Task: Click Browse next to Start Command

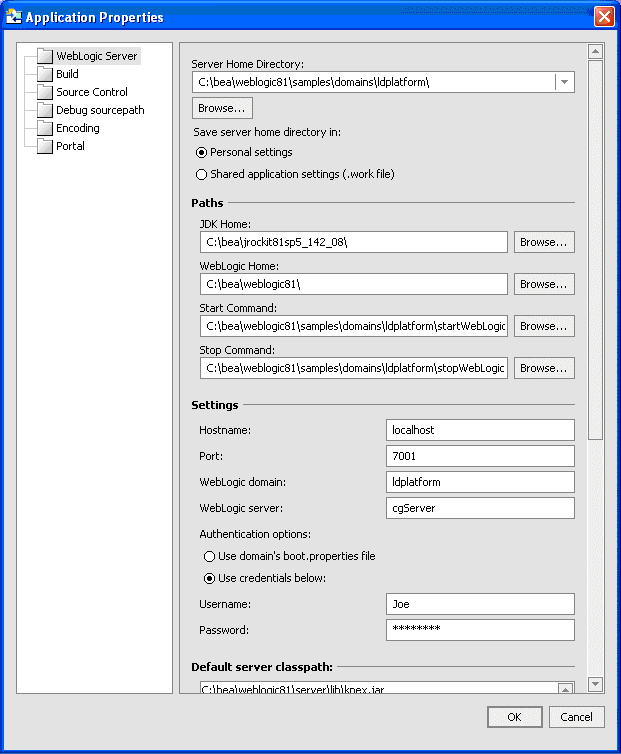Action: [x=544, y=326]
